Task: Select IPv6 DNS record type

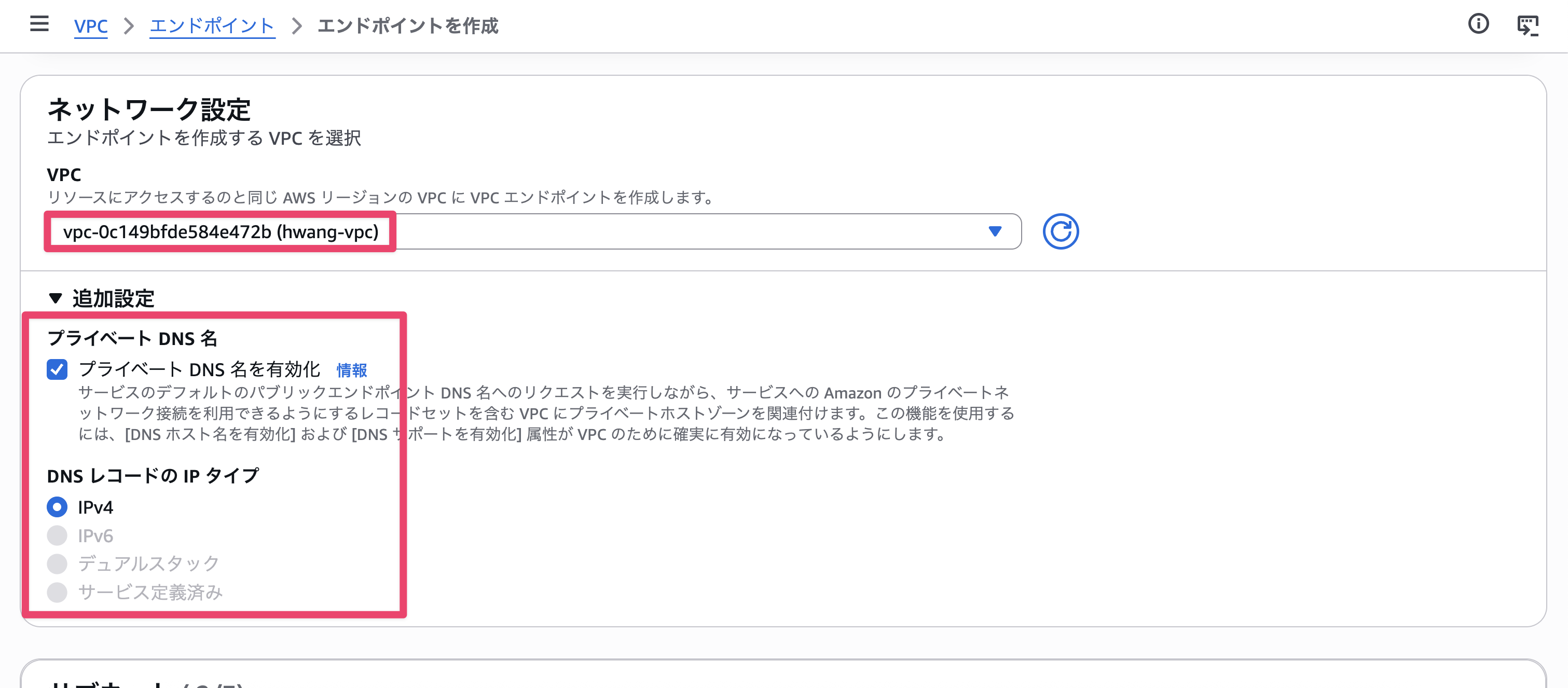Action: (x=57, y=535)
